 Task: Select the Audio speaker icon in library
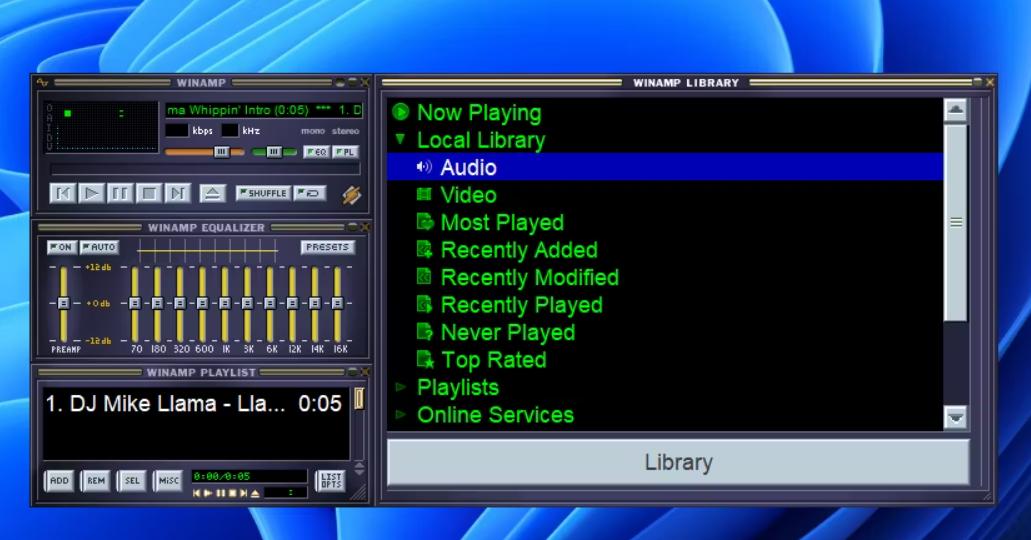click(x=424, y=167)
